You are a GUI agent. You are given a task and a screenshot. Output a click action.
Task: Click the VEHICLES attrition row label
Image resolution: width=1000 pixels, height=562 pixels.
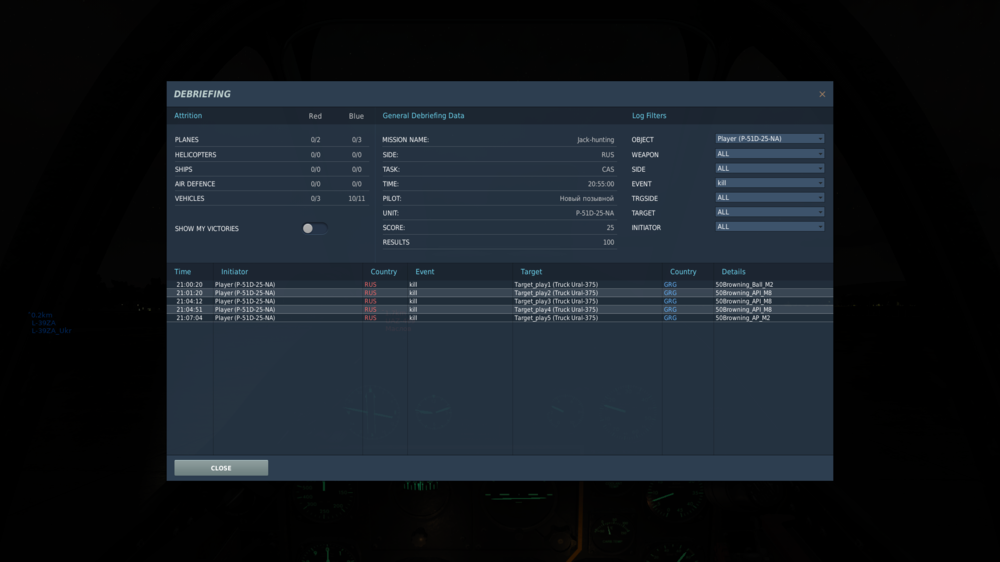click(189, 198)
